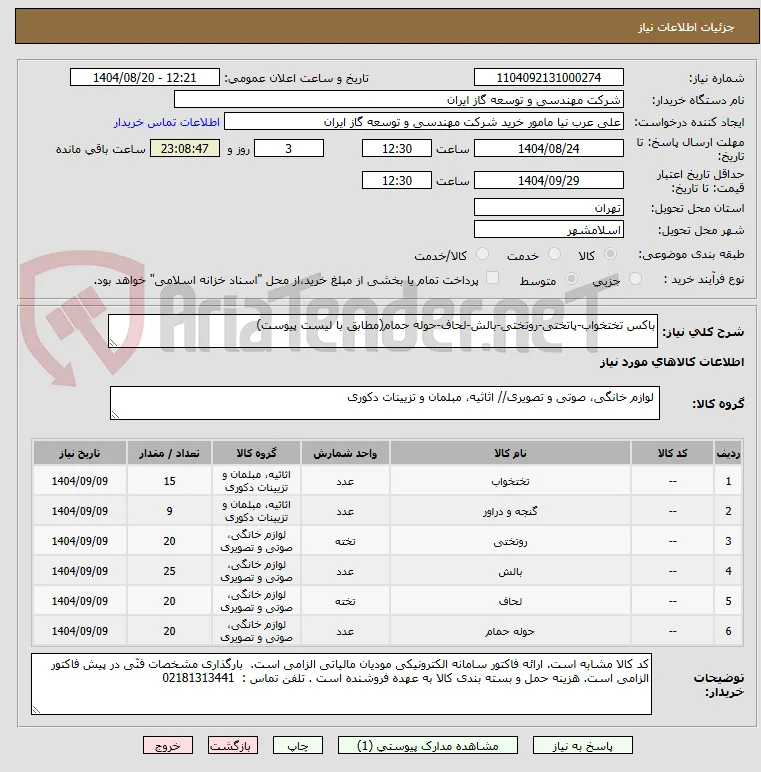Click the تاریخ نیاز column header
This screenshot has height=772, width=761.
[x=80, y=453]
